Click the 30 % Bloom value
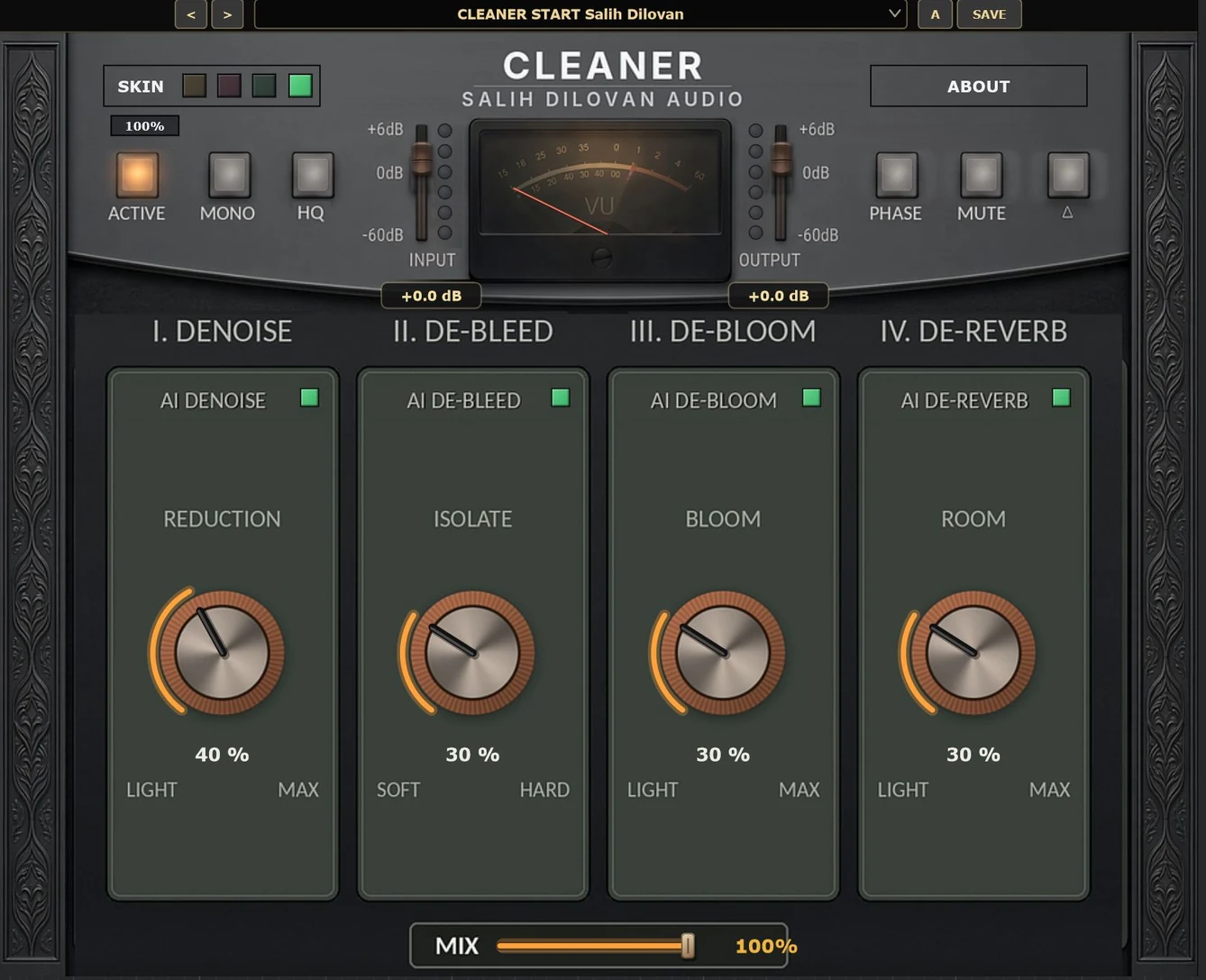The width and height of the screenshot is (1206, 980). [723, 755]
